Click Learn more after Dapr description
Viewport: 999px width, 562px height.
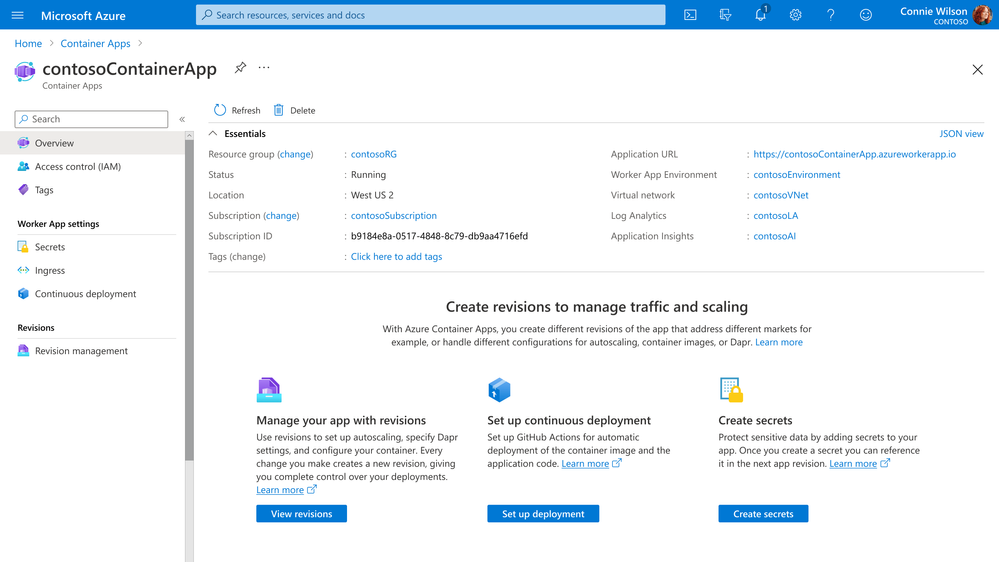point(779,342)
